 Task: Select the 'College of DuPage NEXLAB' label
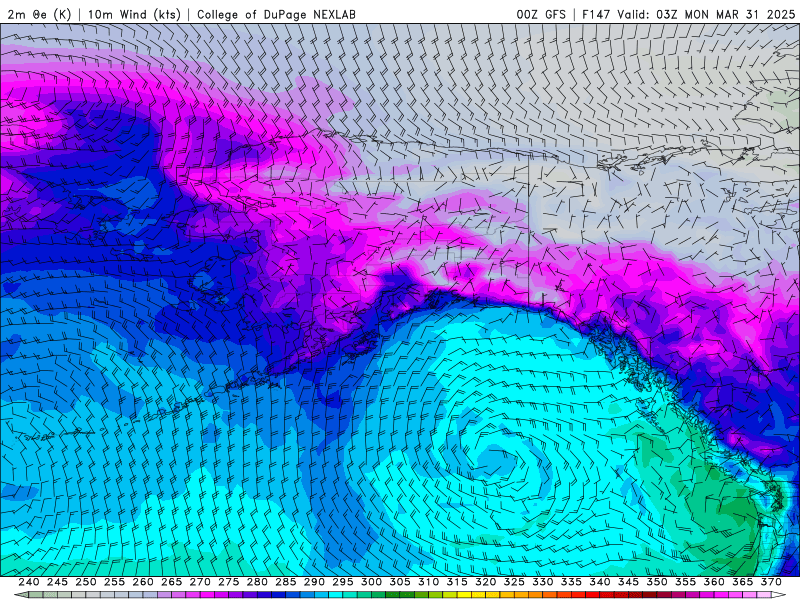[276, 14]
